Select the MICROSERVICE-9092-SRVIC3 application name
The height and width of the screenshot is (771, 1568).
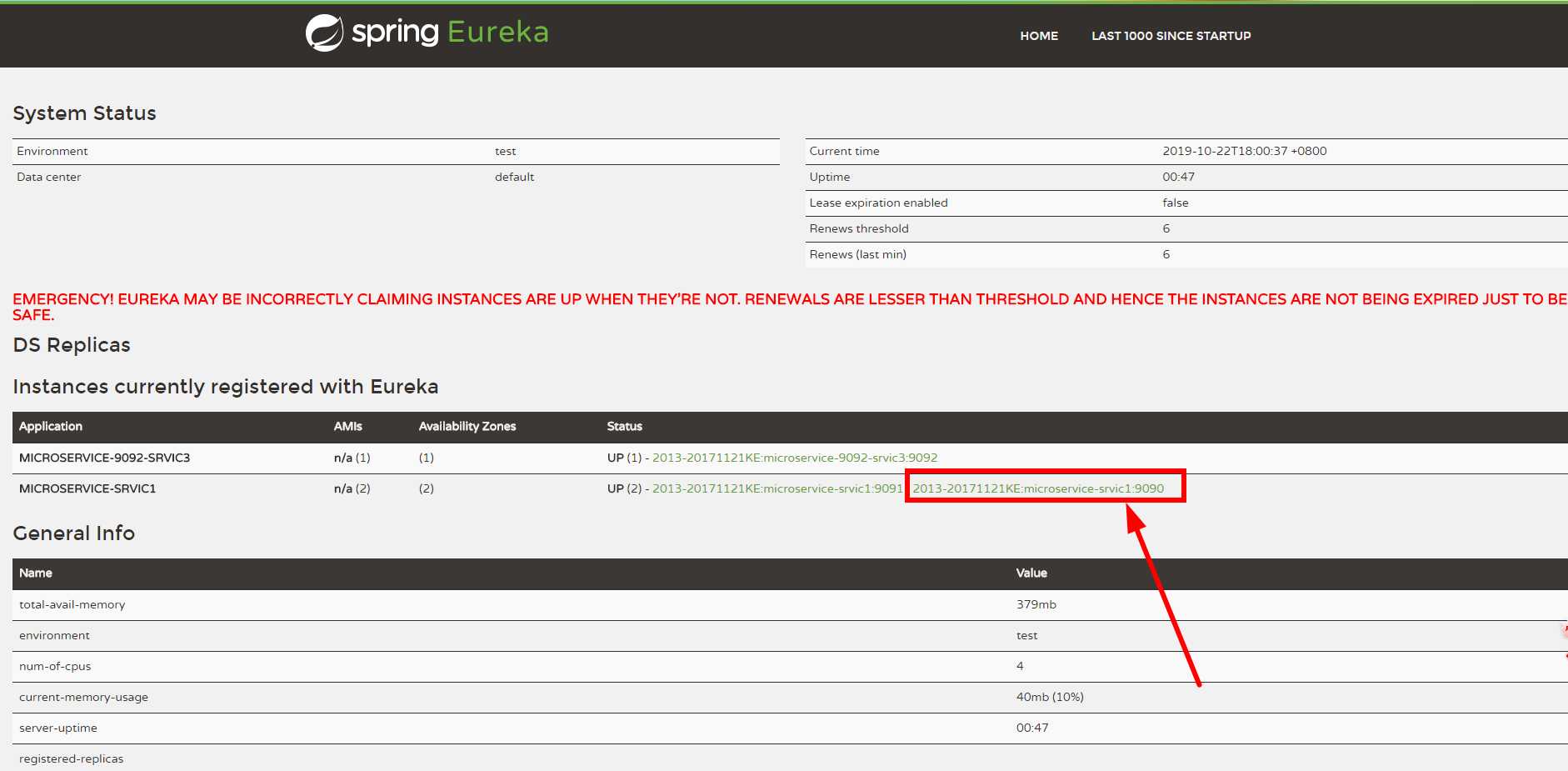tap(104, 458)
